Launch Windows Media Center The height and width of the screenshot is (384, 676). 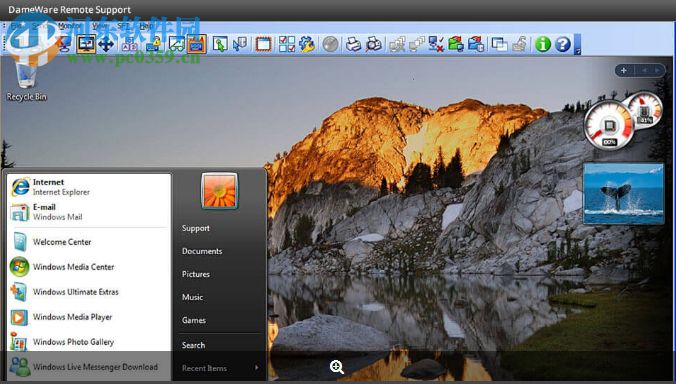coord(88,267)
